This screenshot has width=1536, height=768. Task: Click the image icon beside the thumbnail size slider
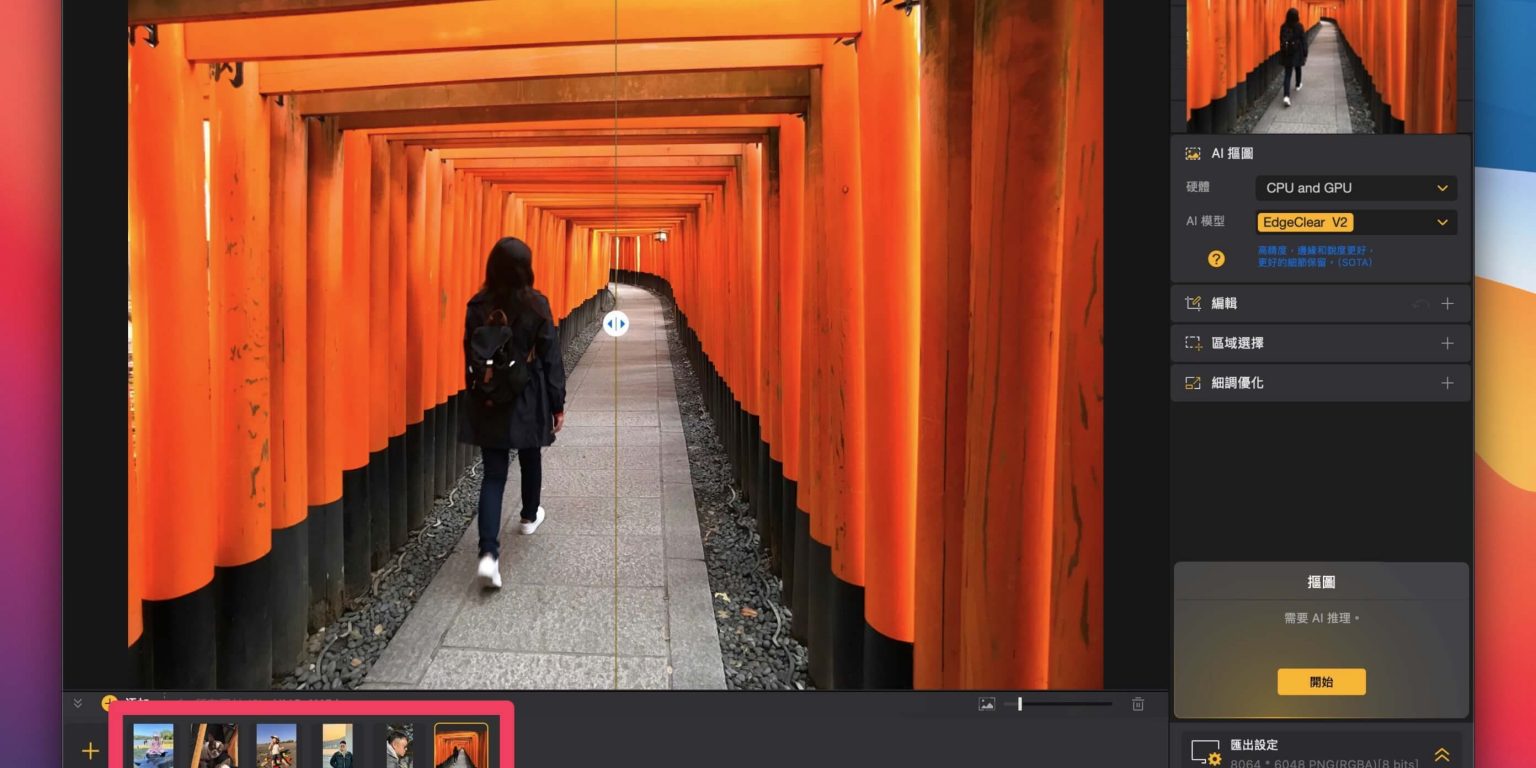pyautogui.click(x=986, y=704)
